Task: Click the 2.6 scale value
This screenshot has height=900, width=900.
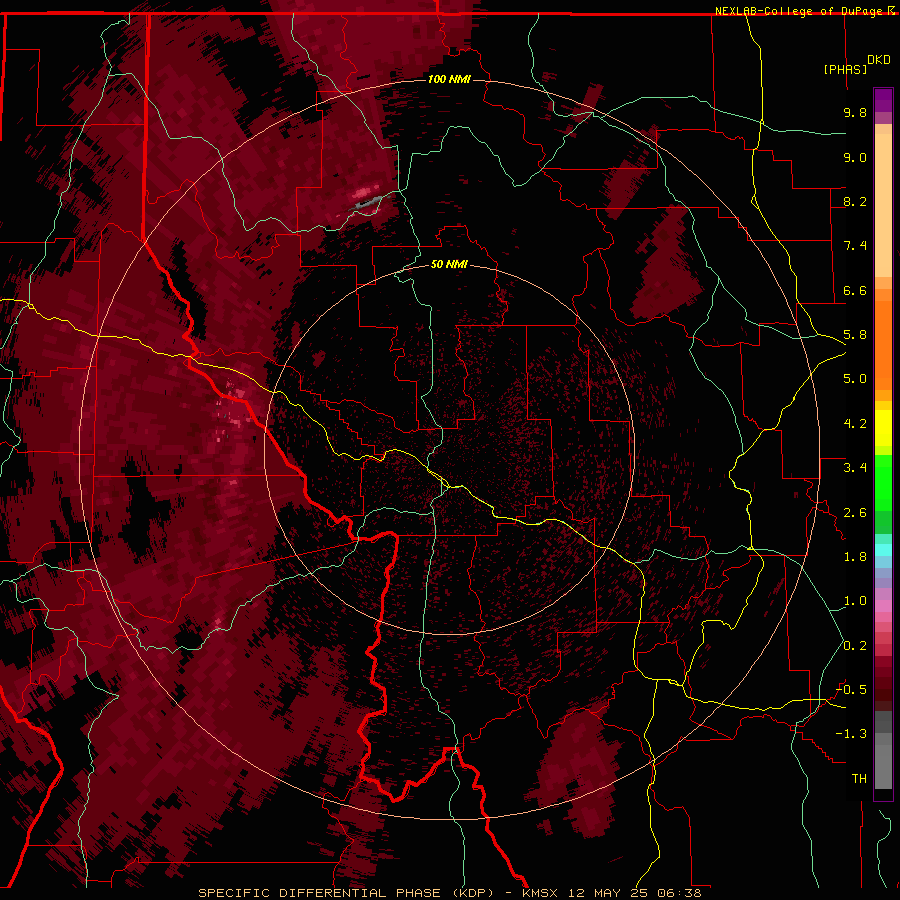Action: (855, 513)
